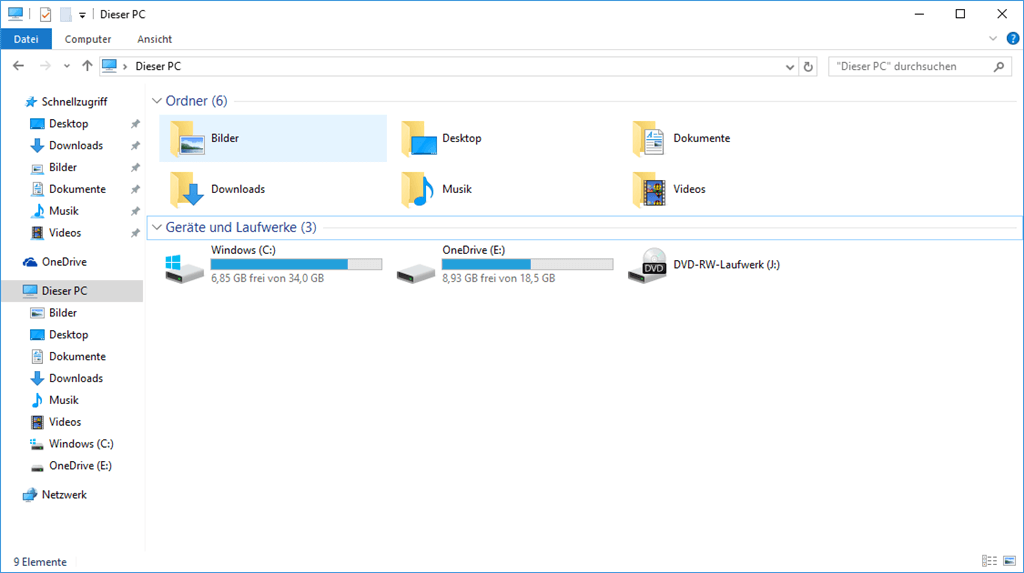The image size is (1024, 573).
Task: Open the Datei menu
Action: coord(26,39)
